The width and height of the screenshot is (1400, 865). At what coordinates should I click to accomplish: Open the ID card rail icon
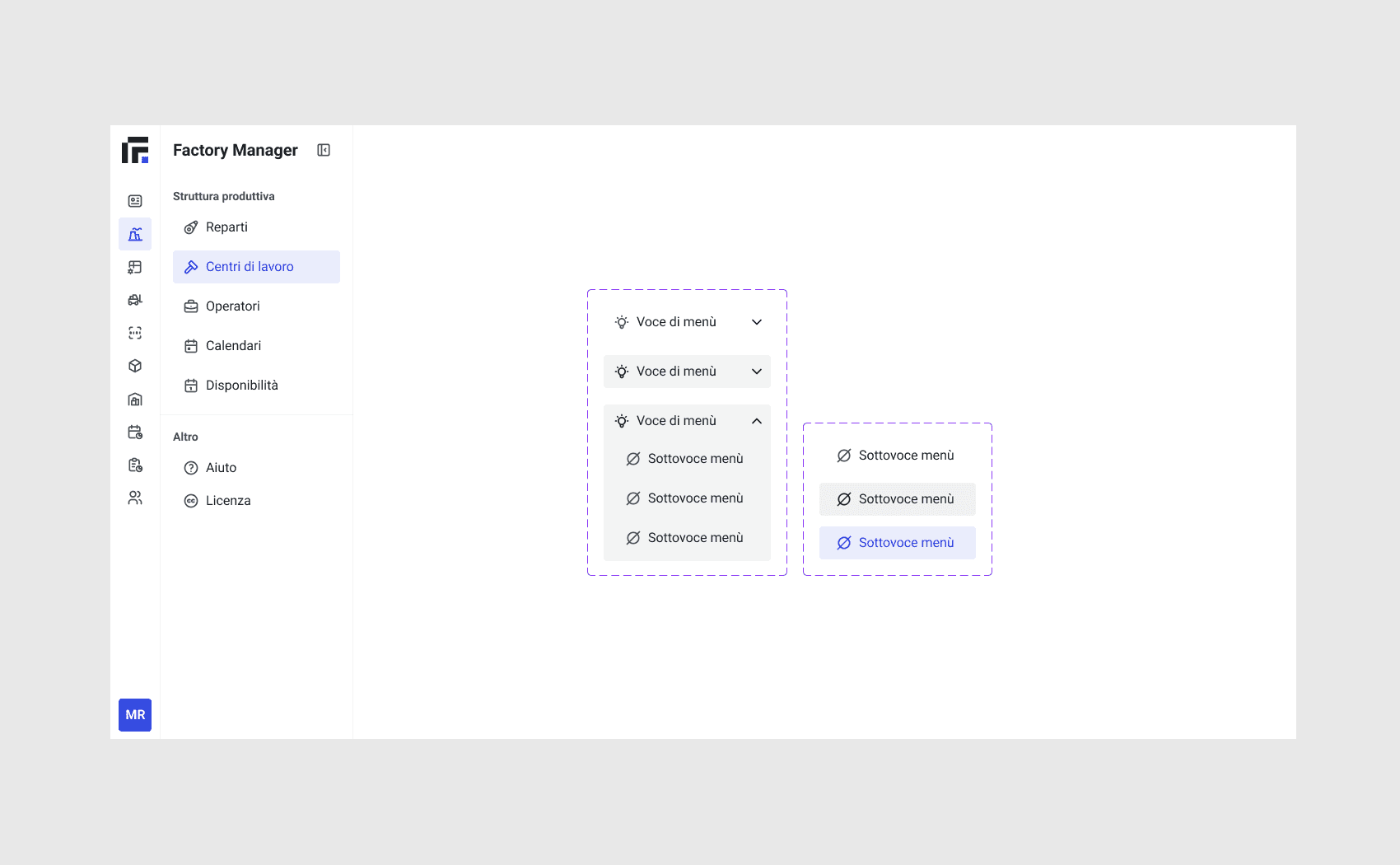click(135, 201)
